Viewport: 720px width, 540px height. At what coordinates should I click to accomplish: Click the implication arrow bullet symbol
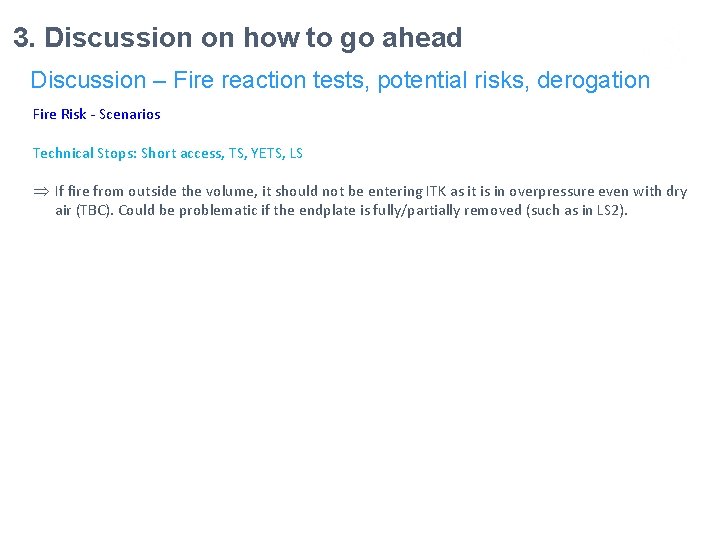pyautogui.click(x=41, y=191)
